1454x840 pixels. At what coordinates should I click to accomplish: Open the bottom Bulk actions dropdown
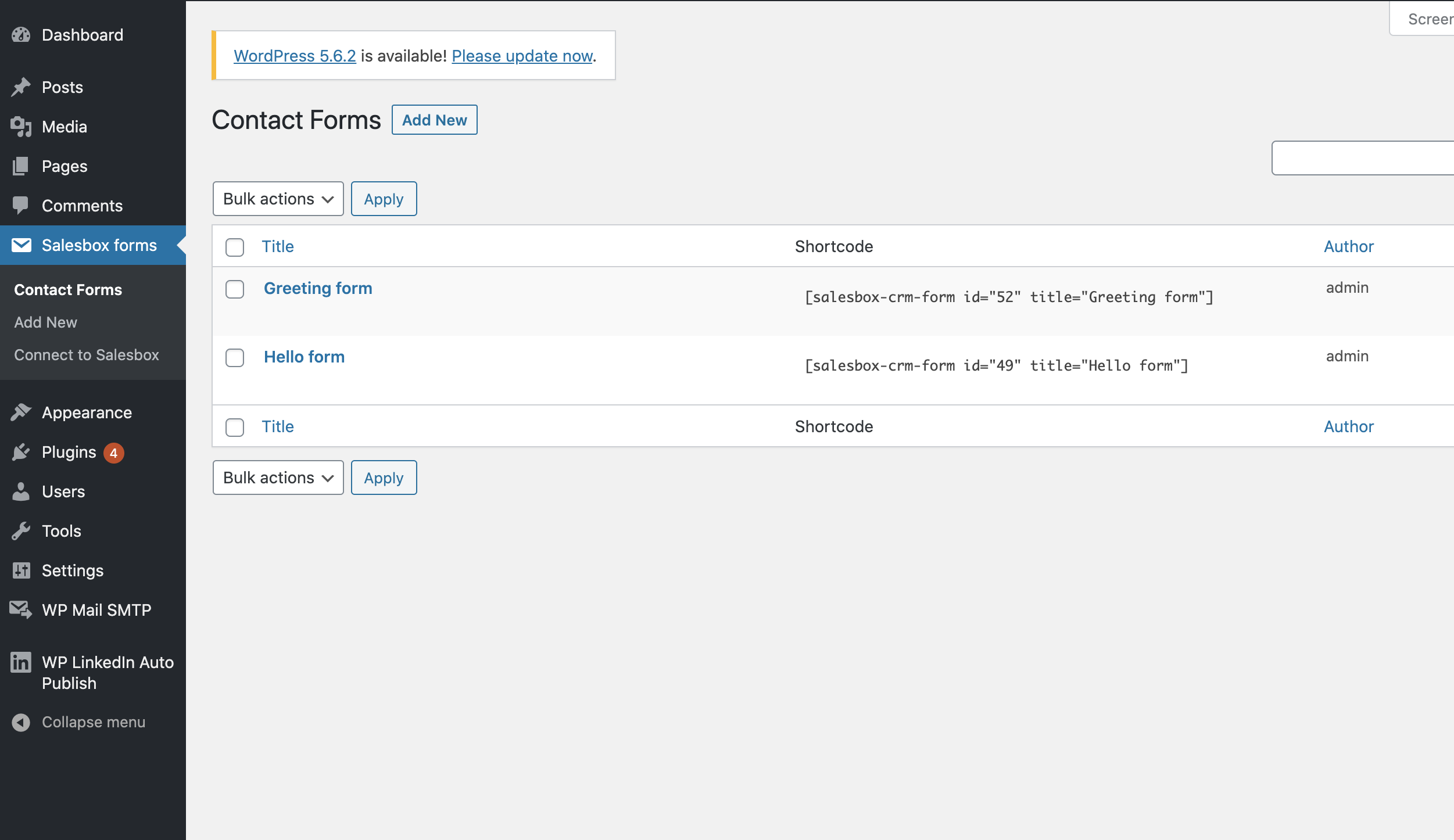(x=278, y=478)
